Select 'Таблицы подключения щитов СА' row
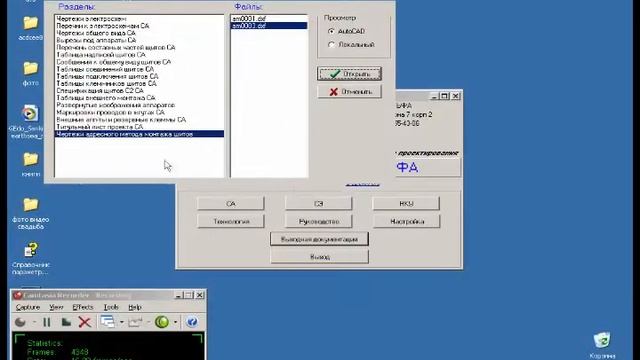640x360 pixels. [139, 76]
